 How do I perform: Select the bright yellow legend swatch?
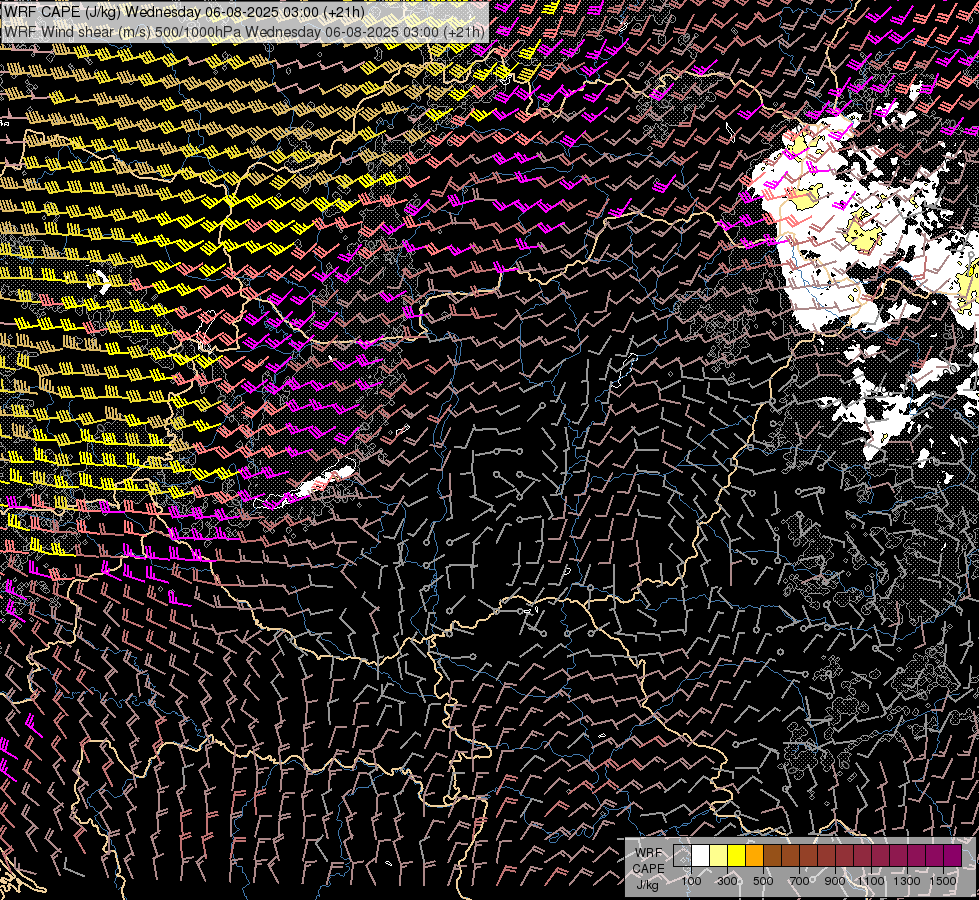pyautogui.click(x=737, y=855)
